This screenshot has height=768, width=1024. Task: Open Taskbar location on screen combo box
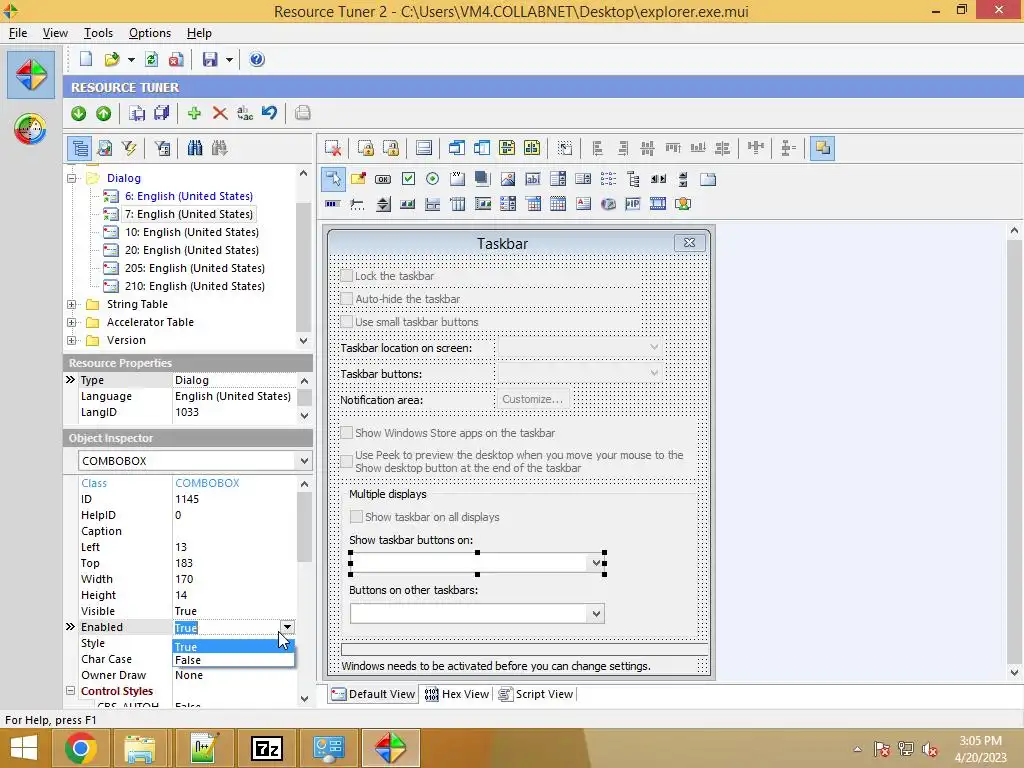tap(580, 347)
